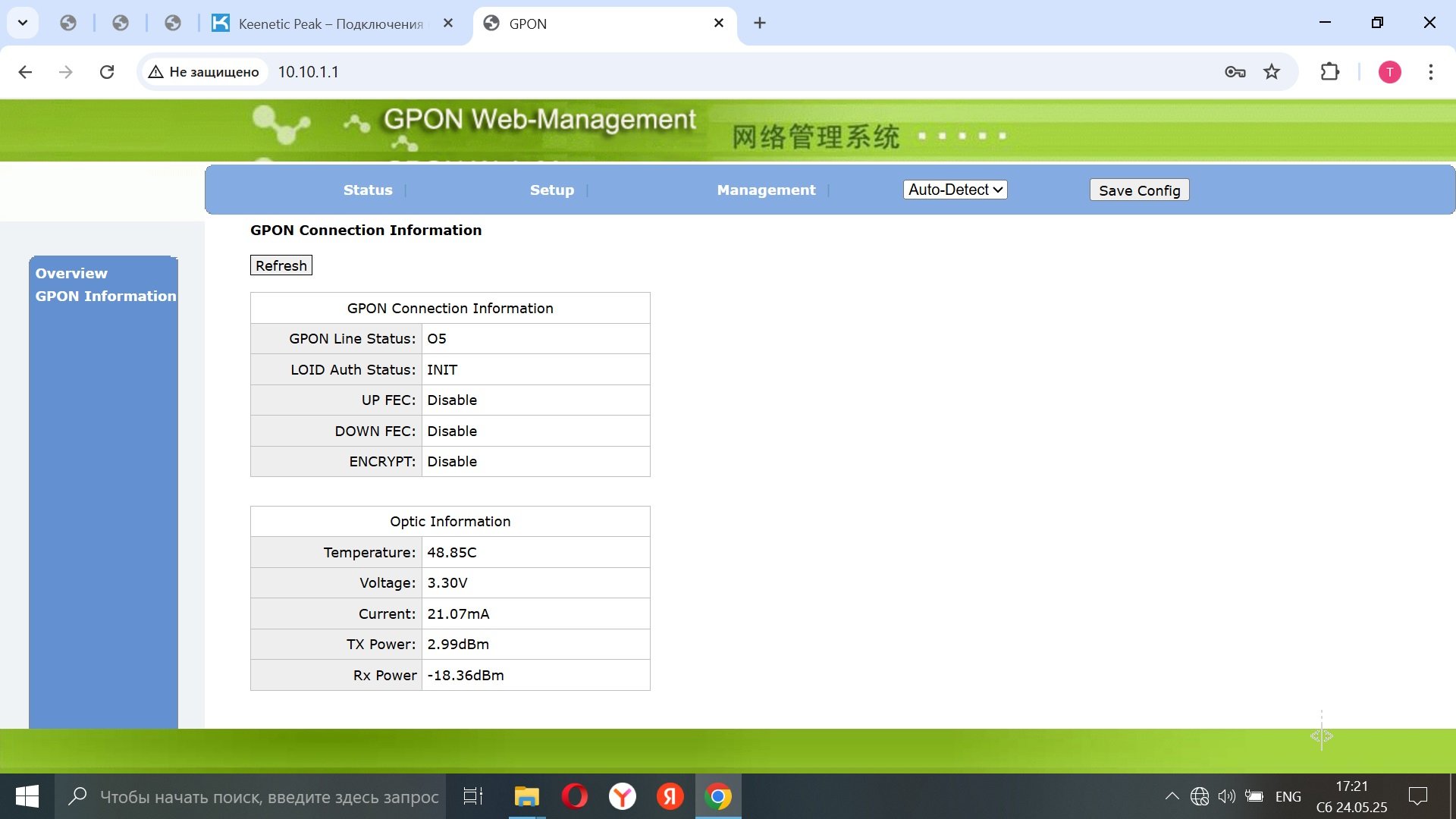Open the browser extensions puzzle icon

click(1329, 72)
